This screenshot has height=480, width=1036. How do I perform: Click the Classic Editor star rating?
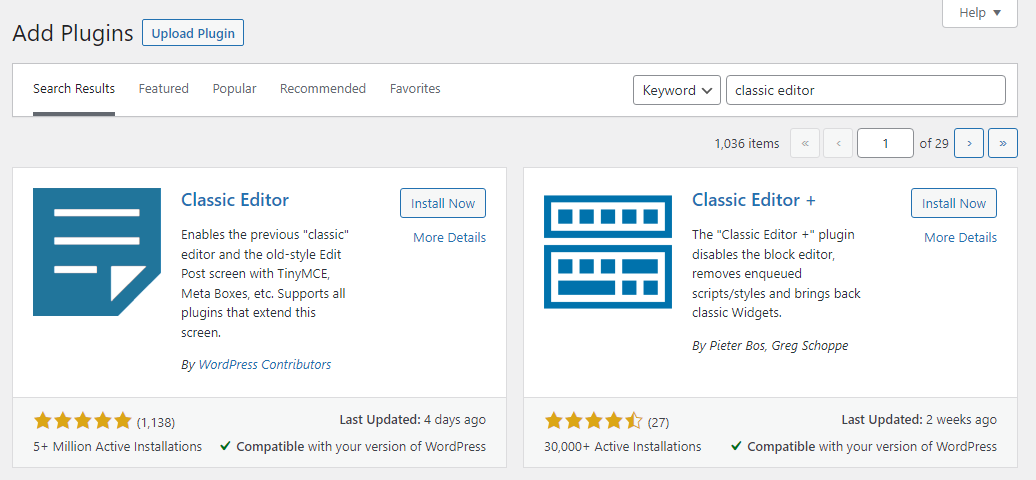82,421
